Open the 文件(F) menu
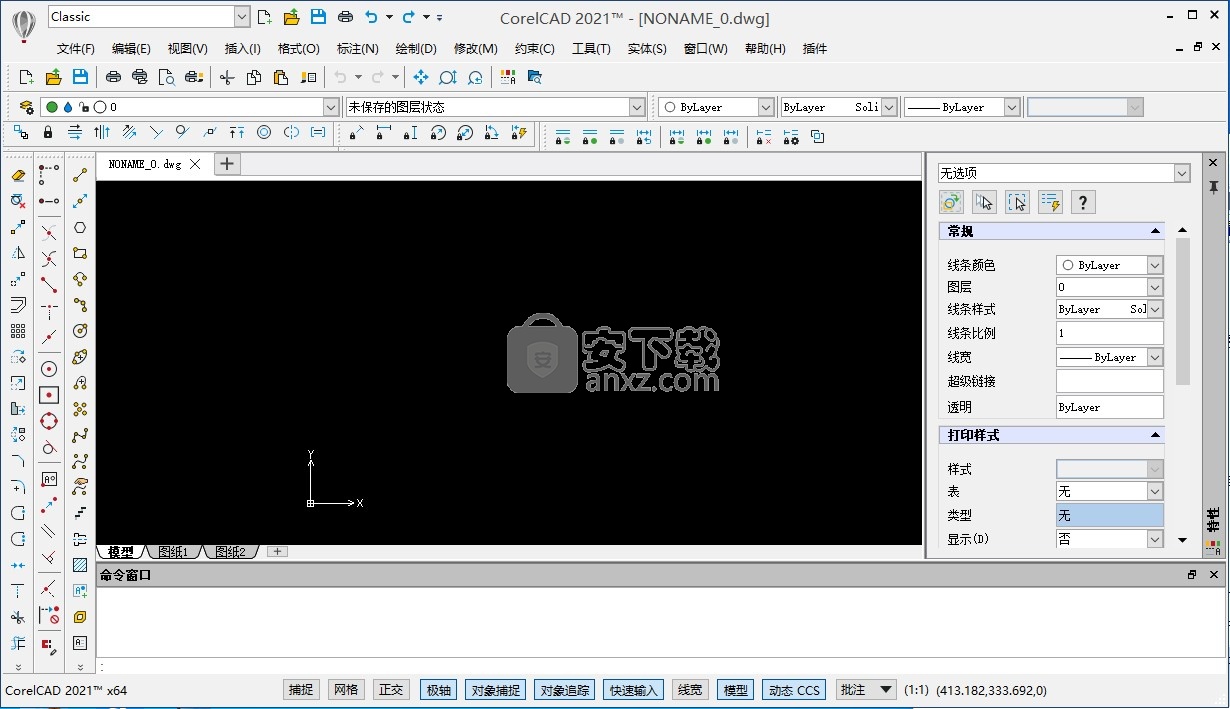1230x709 pixels. pos(76,48)
